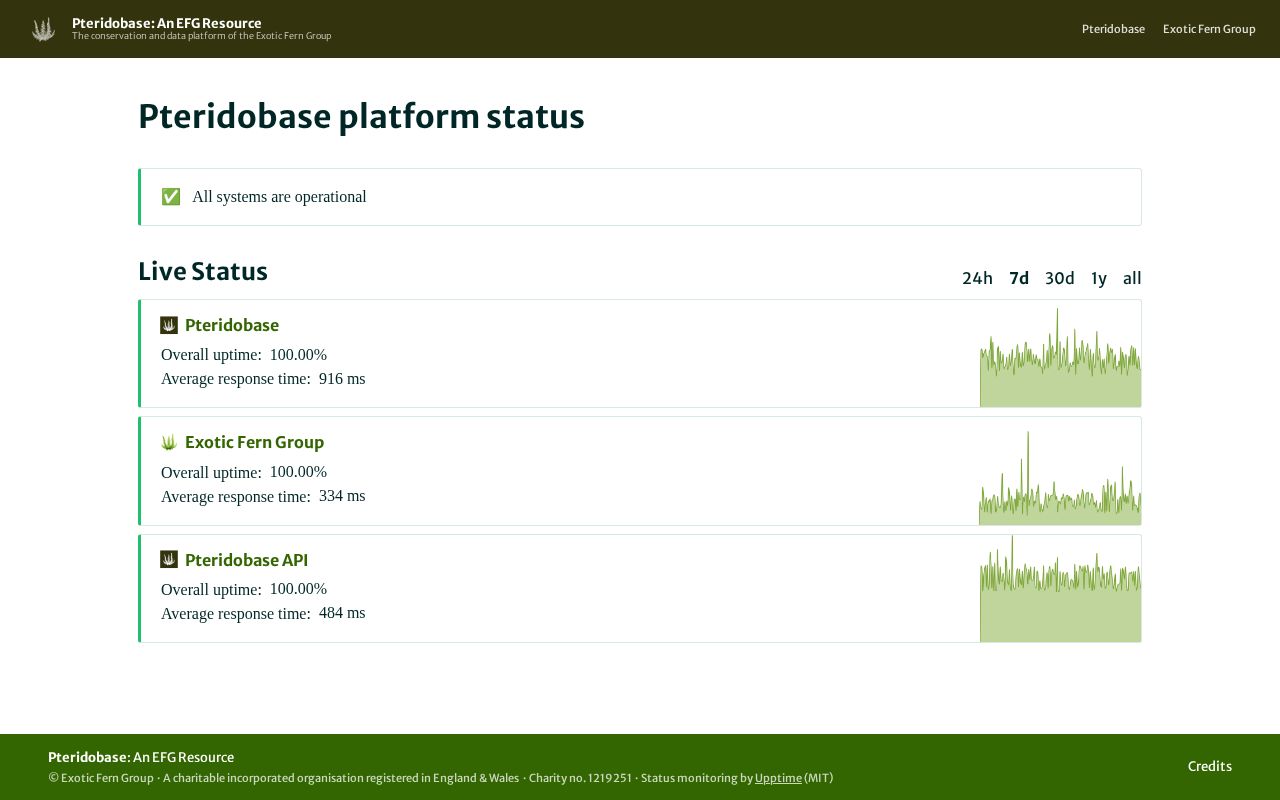Click the '© Exotic Fern Group' footer text
Image resolution: width=1280 pixels, height=800 pixels.
point(101,778)
